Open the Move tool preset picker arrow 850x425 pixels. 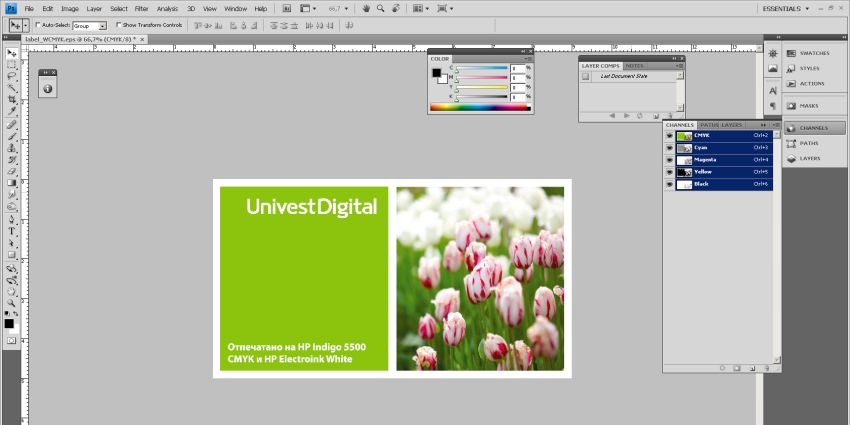(x=25, y=25)
